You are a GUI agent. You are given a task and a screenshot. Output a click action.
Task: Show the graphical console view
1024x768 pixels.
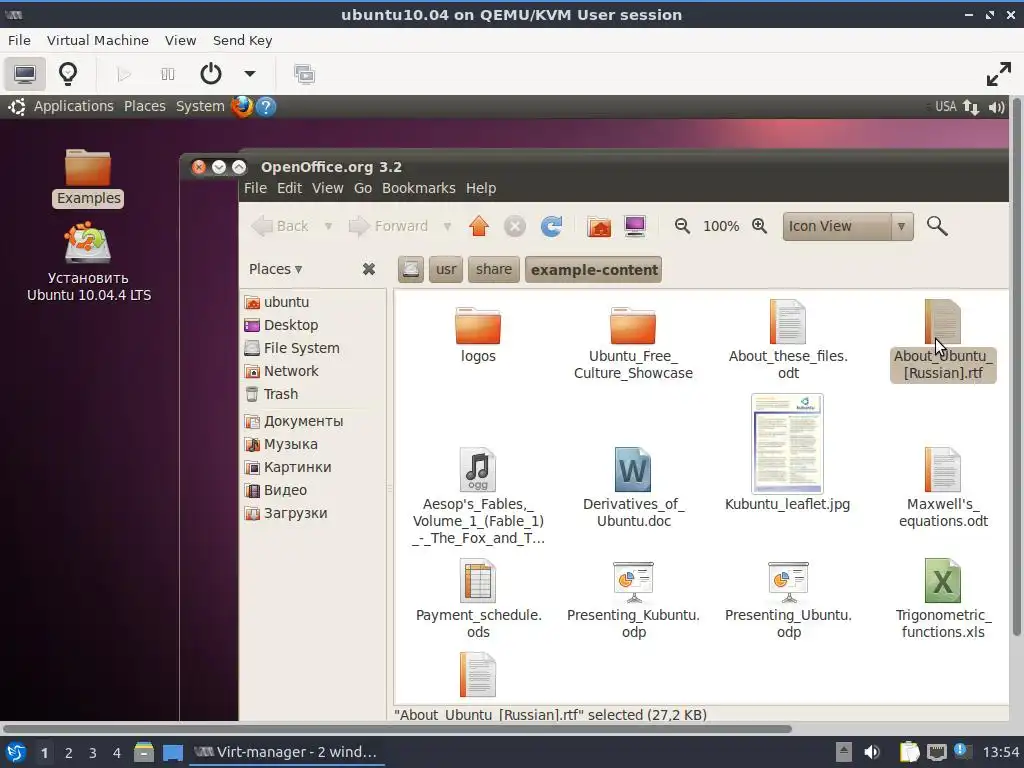(x=25, y=74)
